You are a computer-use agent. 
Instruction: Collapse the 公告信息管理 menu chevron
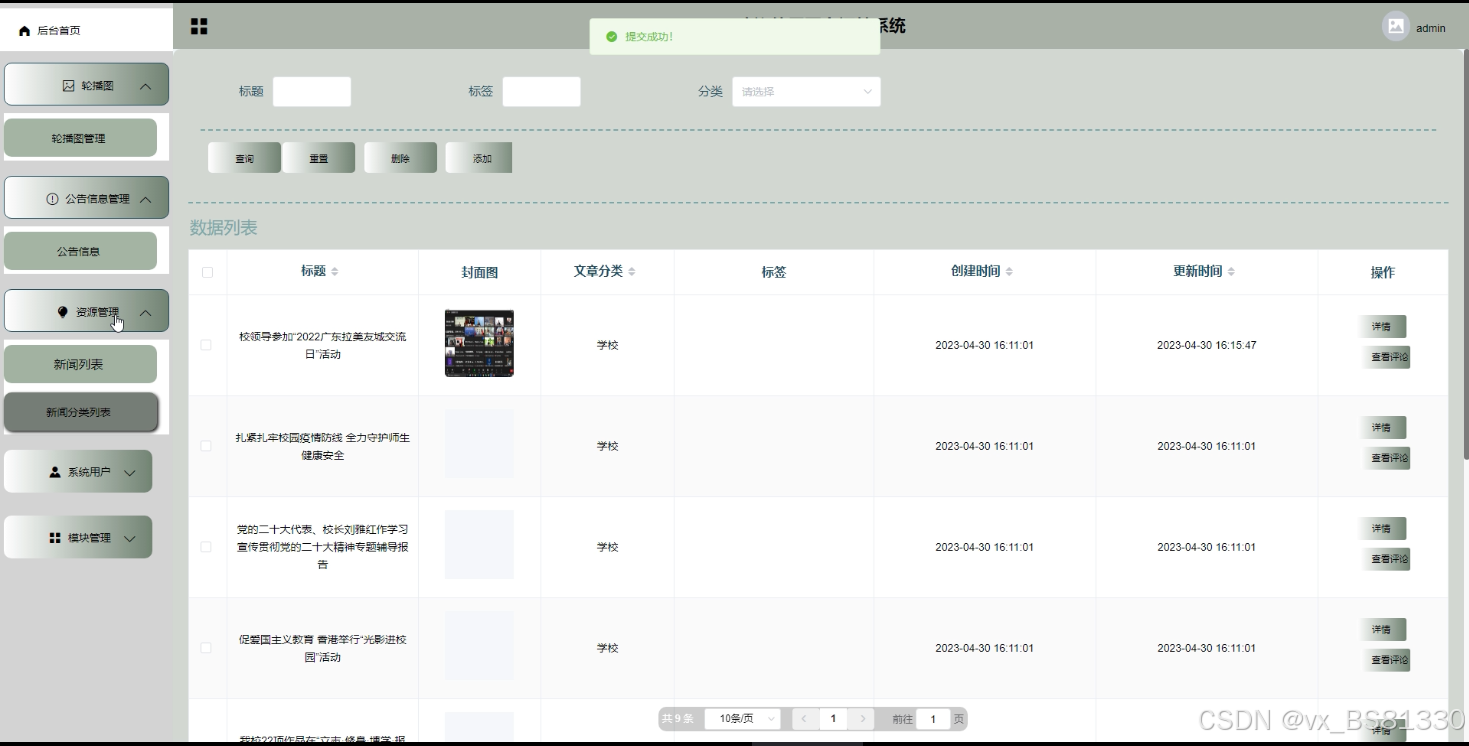(x=146, y=200)
